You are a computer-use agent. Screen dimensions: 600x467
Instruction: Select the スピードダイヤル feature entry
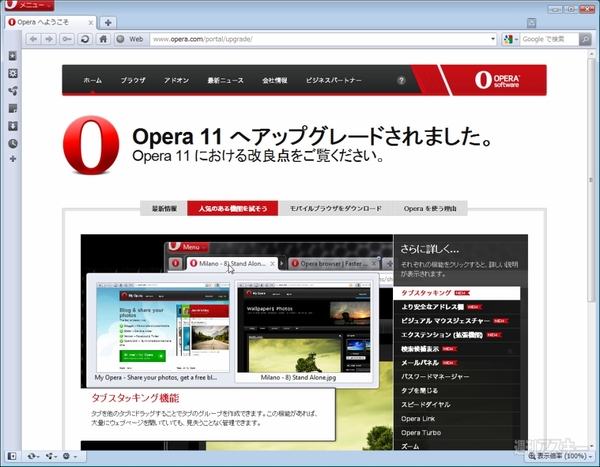pos(457,405)
